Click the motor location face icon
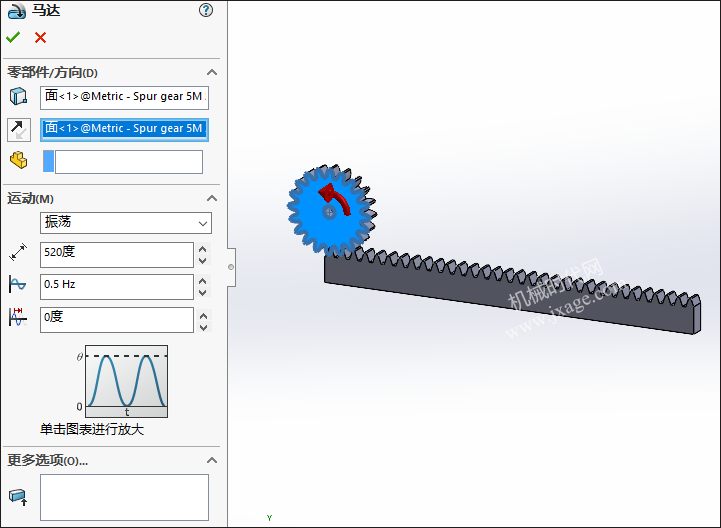This screenshot has width=721, height=528. [18, 97]
